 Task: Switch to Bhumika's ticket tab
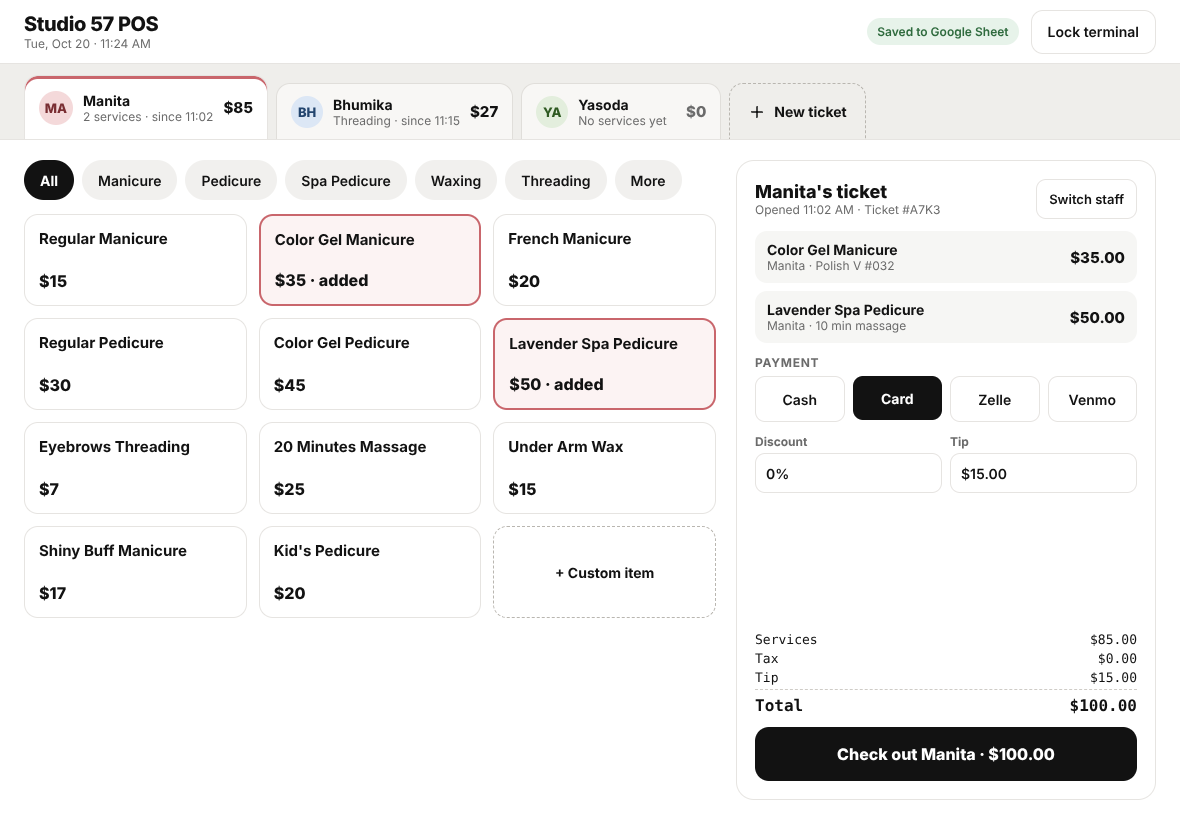[394, 112]
